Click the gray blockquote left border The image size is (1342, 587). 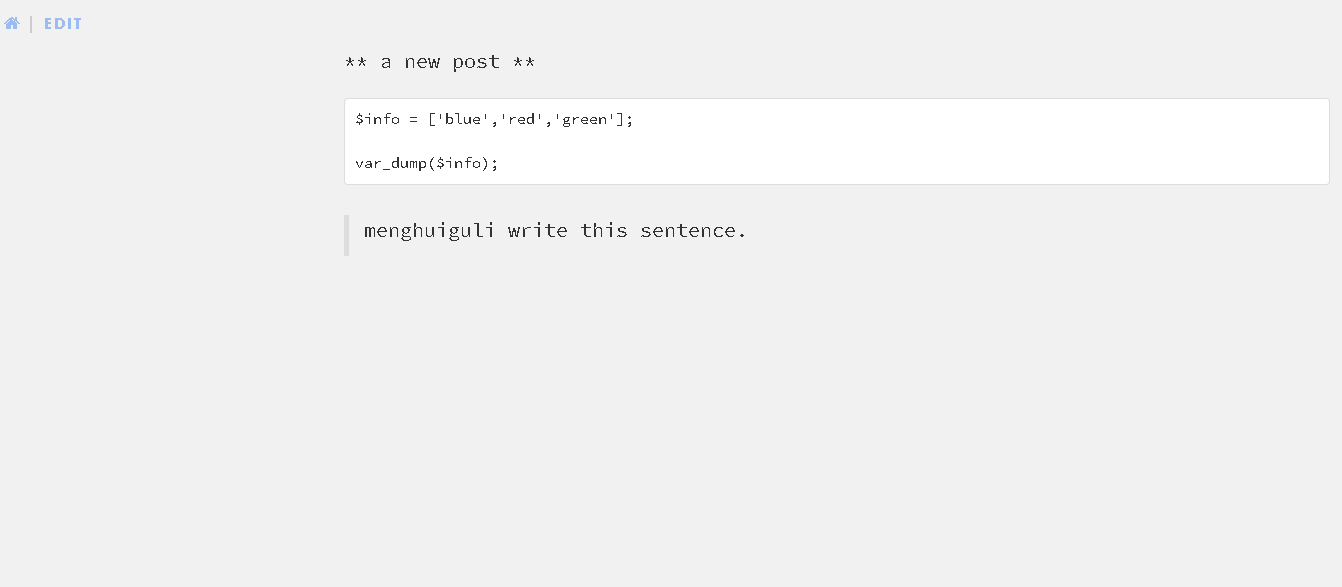[346, 235]
